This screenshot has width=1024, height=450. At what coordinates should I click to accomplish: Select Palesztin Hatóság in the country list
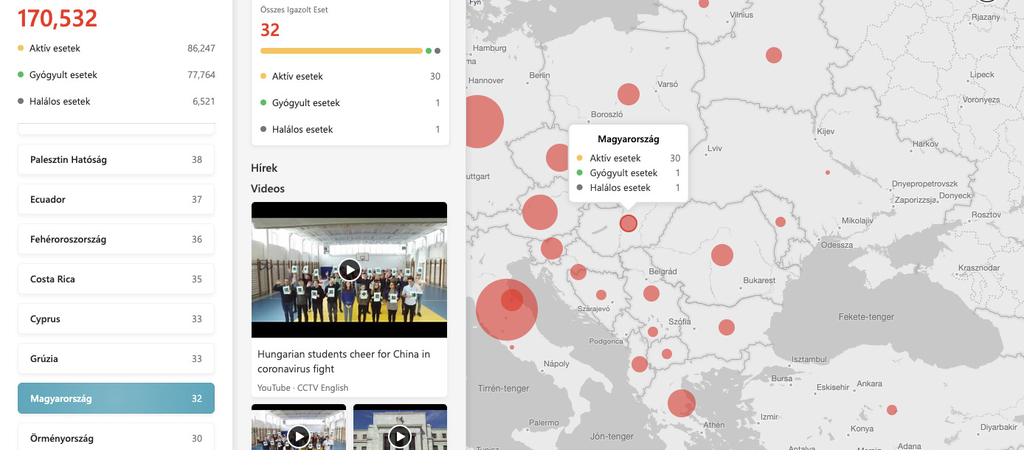click(116, 159)
